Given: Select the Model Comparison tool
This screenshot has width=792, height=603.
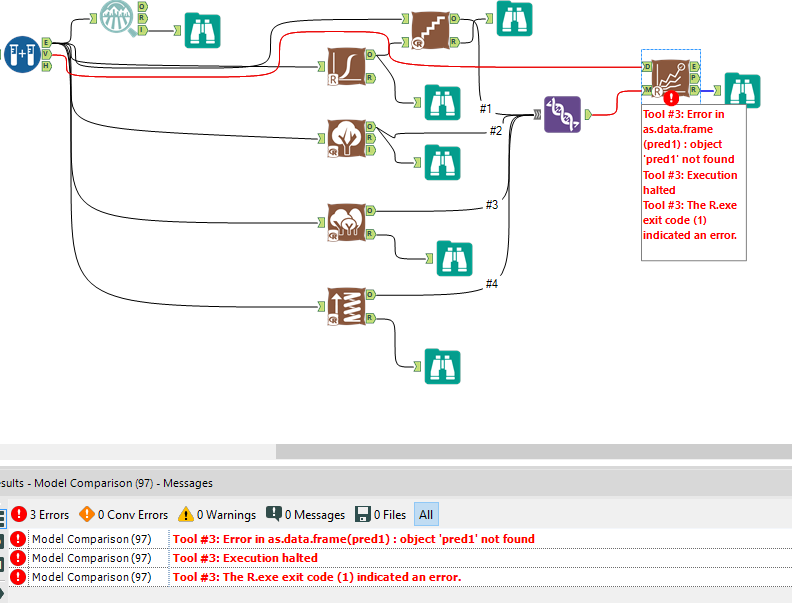Looking at the screenshot, I should [x=670, y=78].
